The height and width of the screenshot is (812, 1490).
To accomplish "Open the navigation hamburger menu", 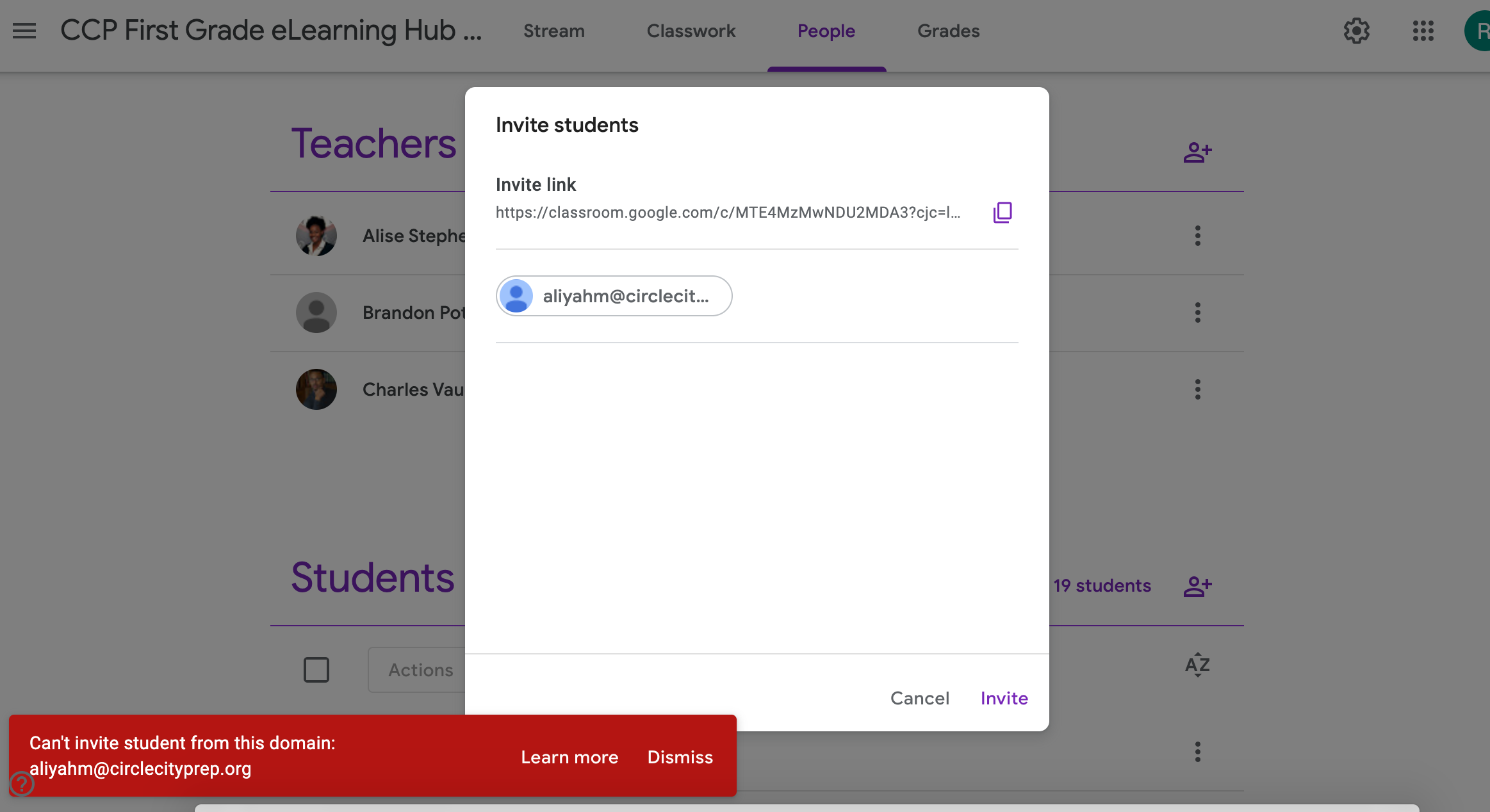I will 24,30.
